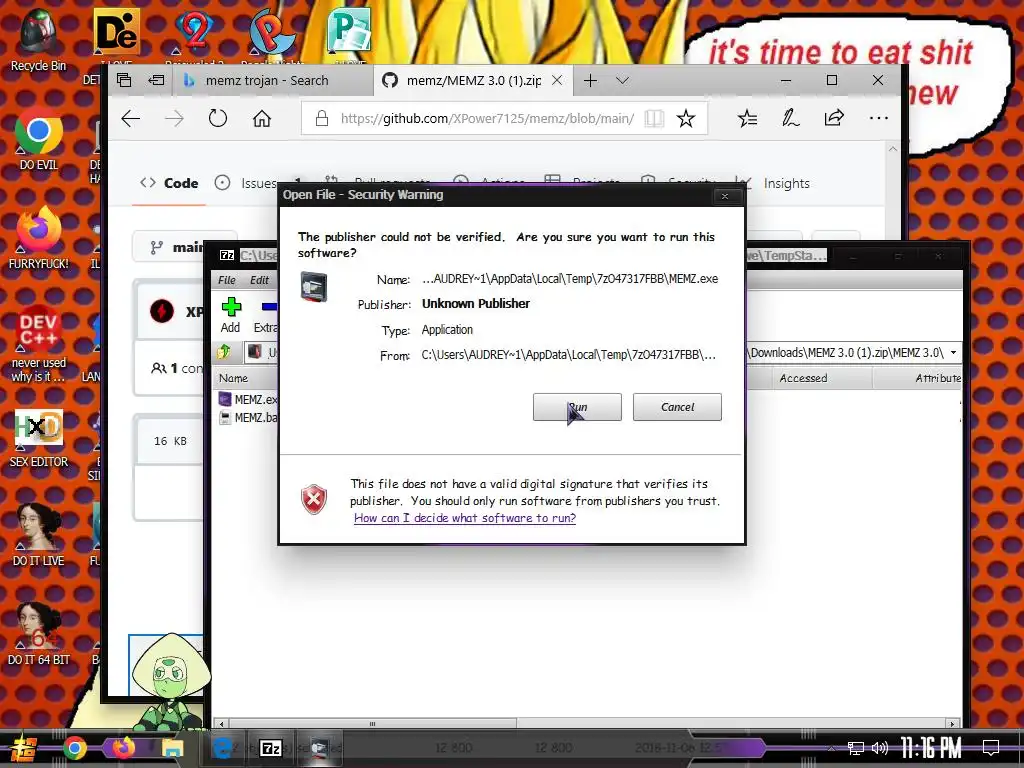Add page to favorites star in address bar
This screenshot has height=768, width=1024.
(x=686, y=118)
